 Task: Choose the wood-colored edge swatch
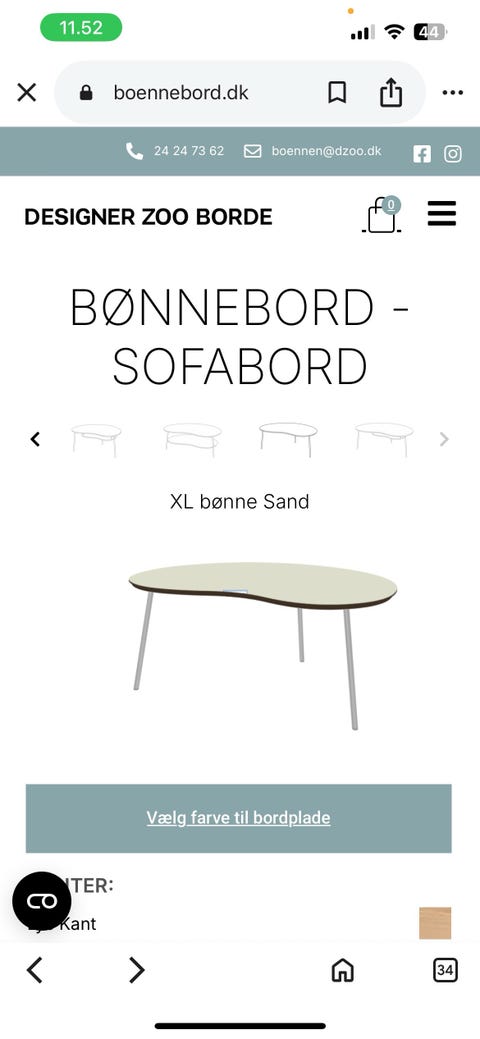(435, 923)
